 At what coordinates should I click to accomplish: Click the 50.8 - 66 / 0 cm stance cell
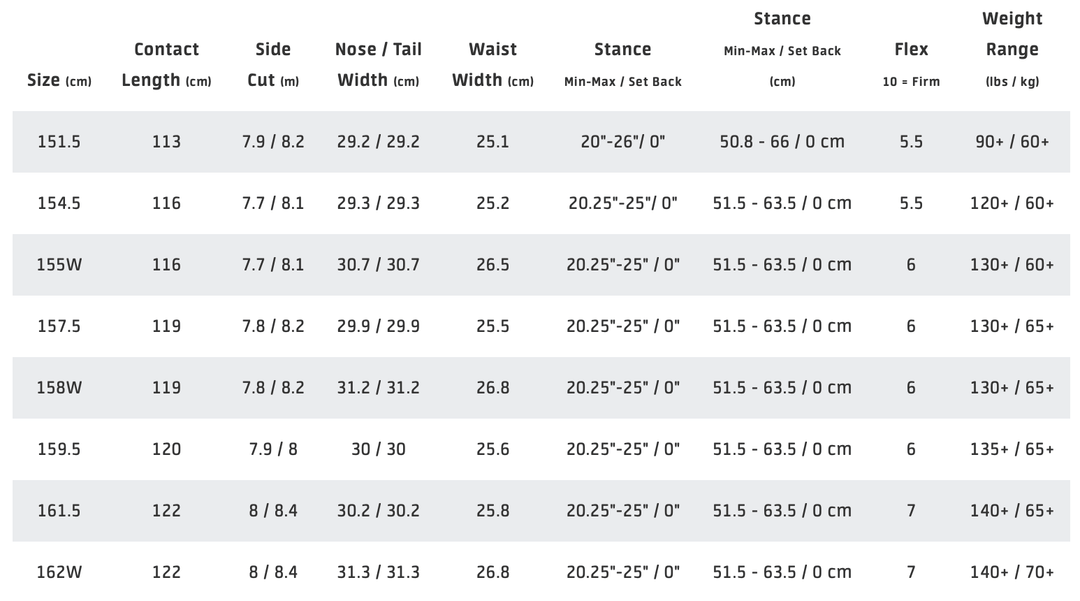point(782,142)
